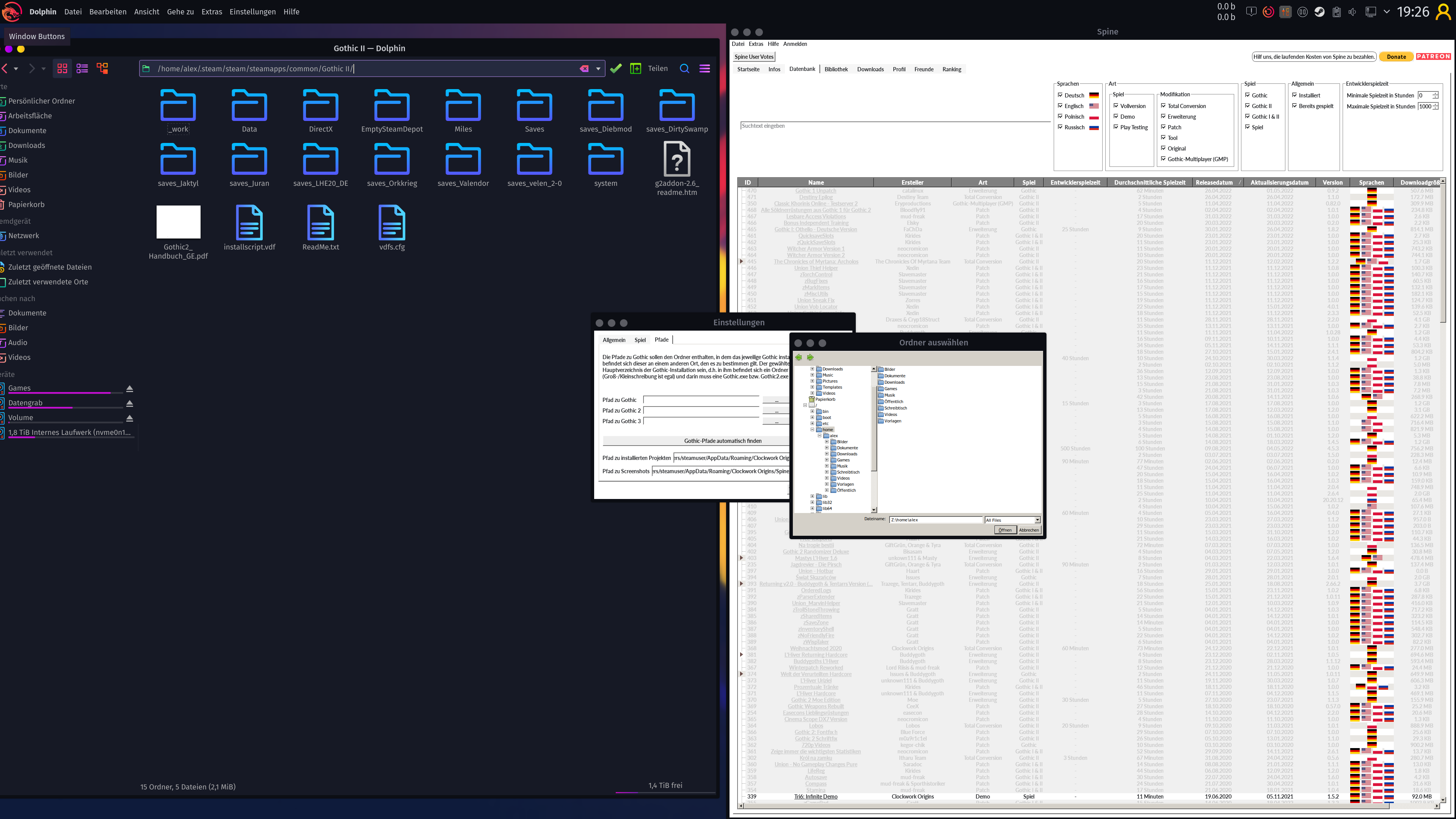This screenshot has width=1456, height=819.
Task: Switch Dolphin to tree view mode
Action: (102, 68)
